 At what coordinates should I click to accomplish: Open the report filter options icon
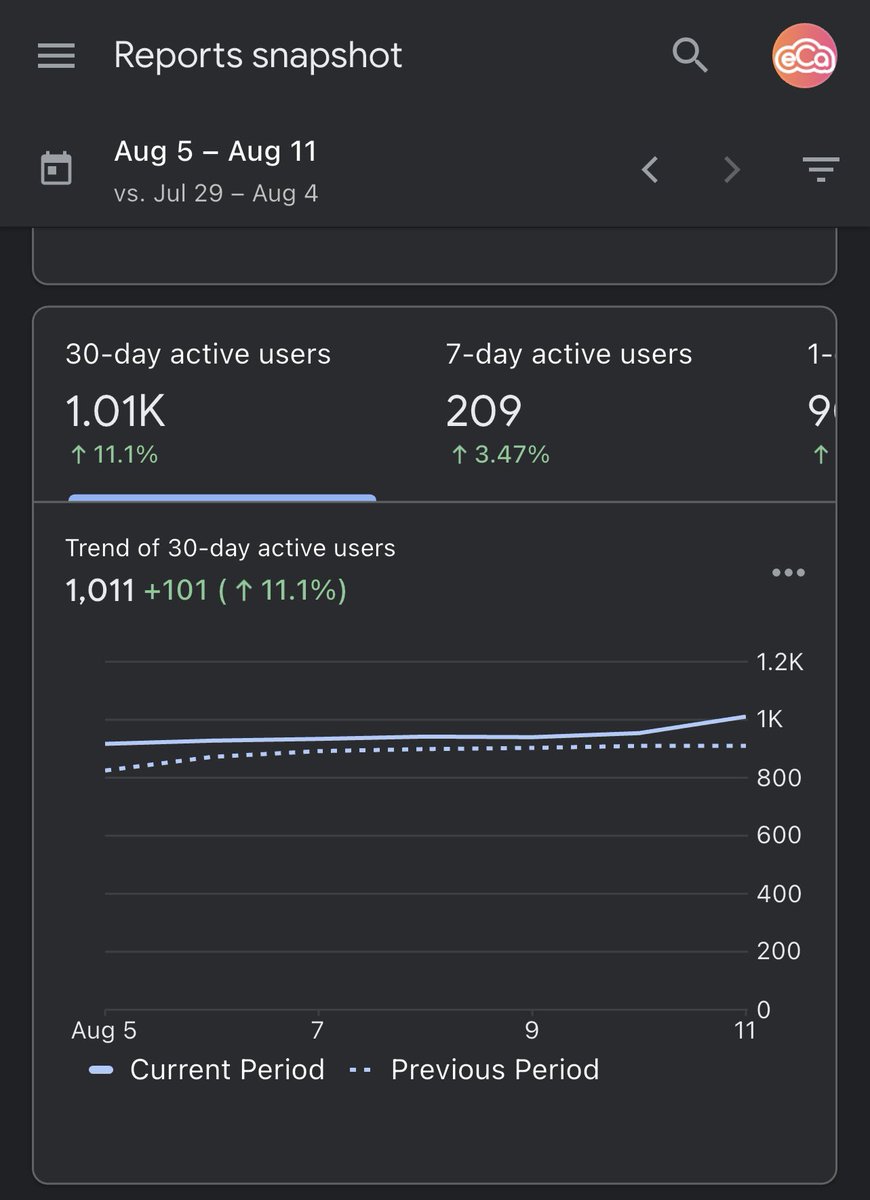(x=820, y=168)
